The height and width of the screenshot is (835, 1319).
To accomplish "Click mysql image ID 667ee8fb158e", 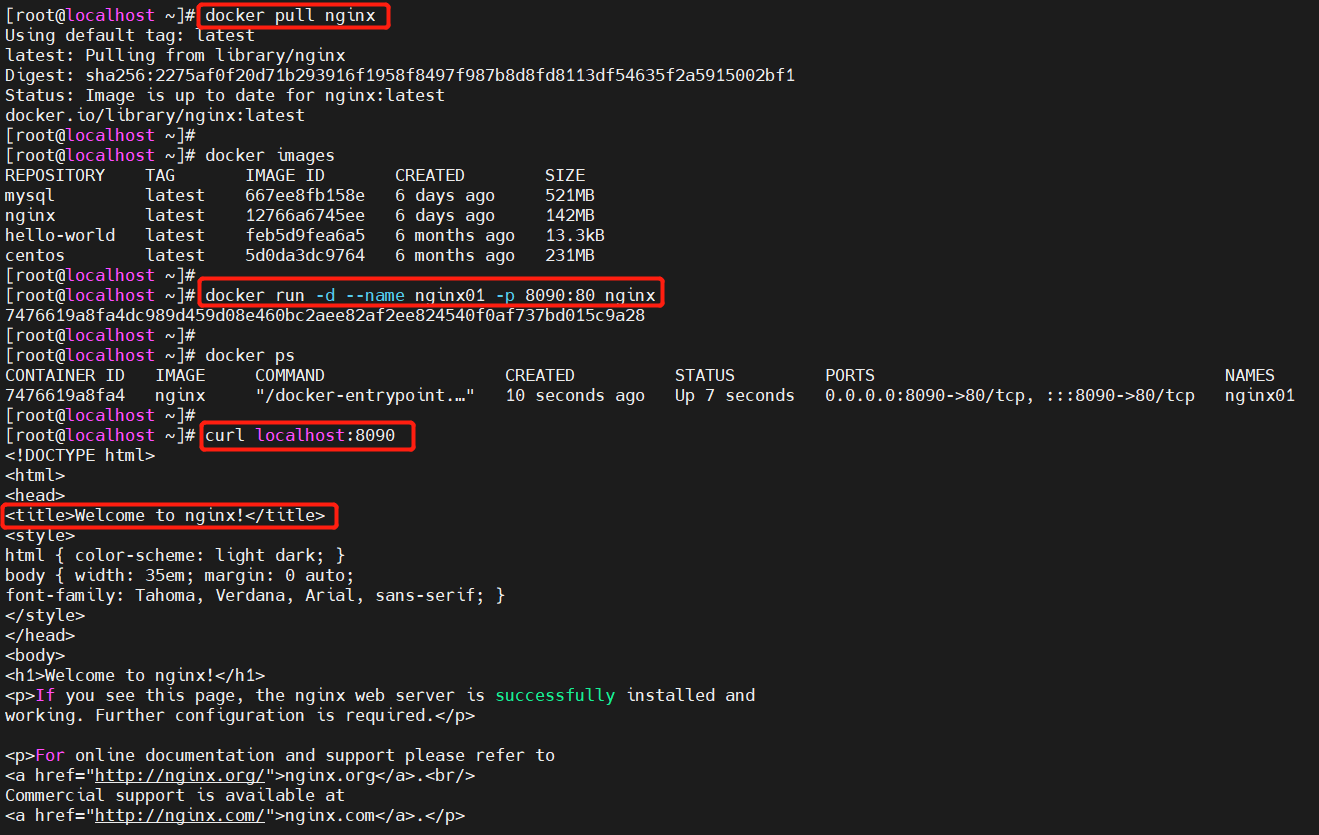I will [x=305, y=195].
